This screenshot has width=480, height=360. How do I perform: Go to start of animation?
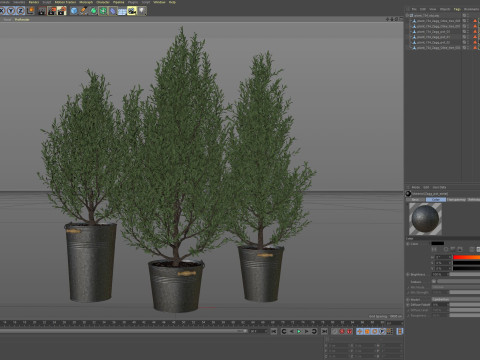tap(274, 331)
